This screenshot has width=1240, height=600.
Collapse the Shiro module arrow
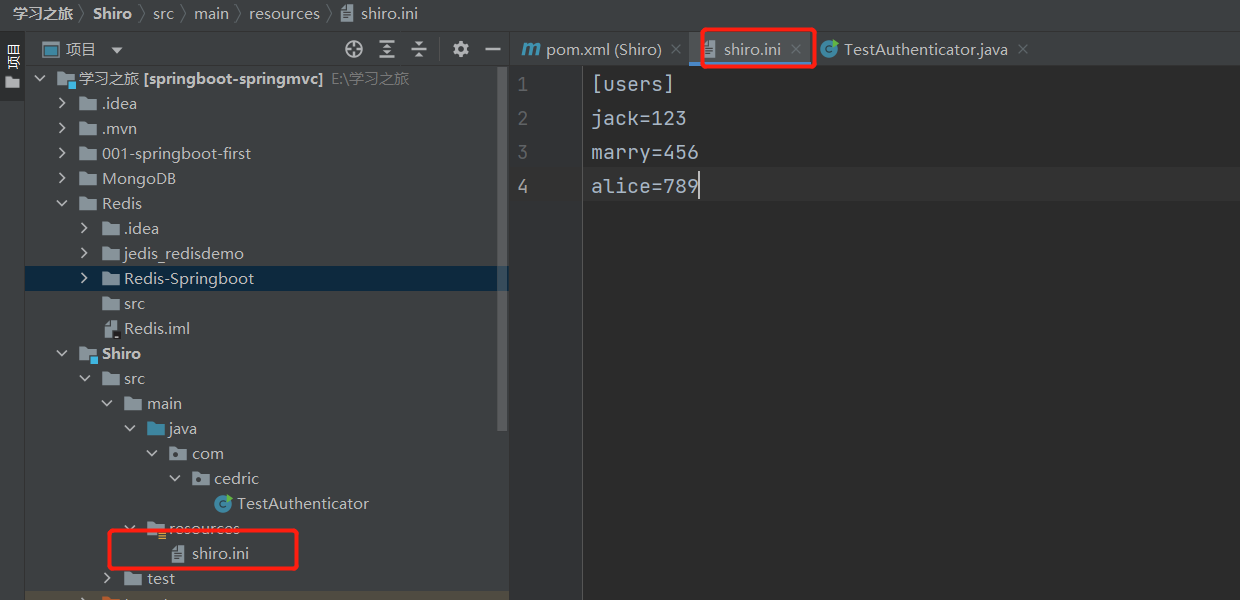(x=62, y=354)
